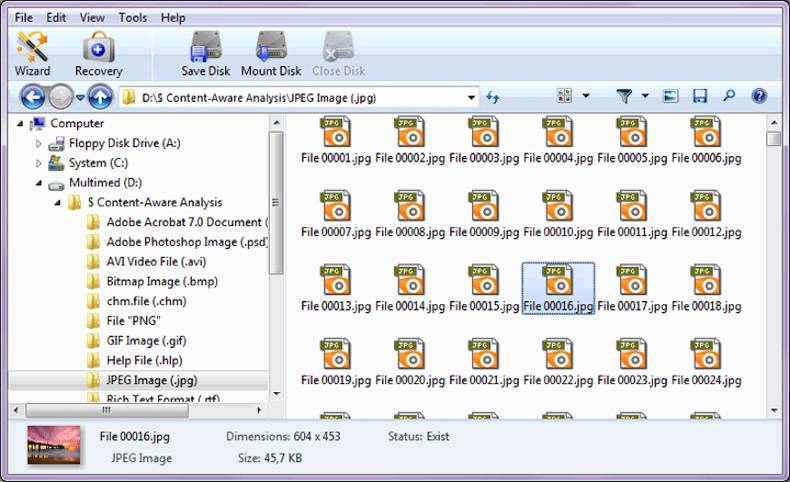Click the floppy save icon in address bar
This screenshot has height=482, width=790.
[700, 96]
